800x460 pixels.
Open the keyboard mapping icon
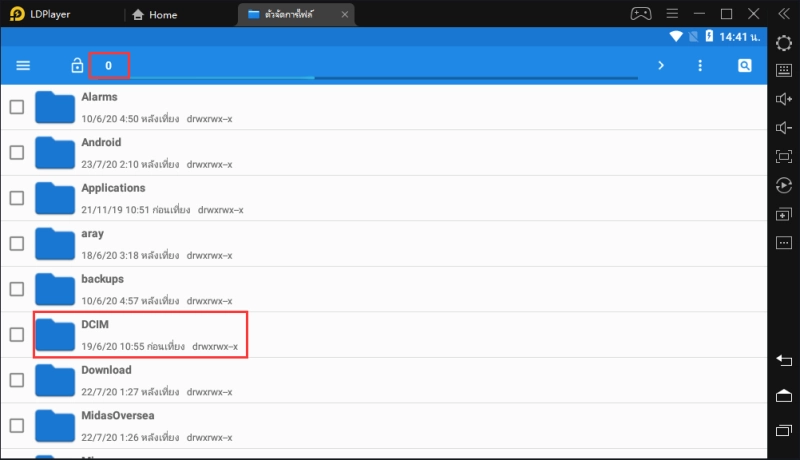click(x=784, y=70)
